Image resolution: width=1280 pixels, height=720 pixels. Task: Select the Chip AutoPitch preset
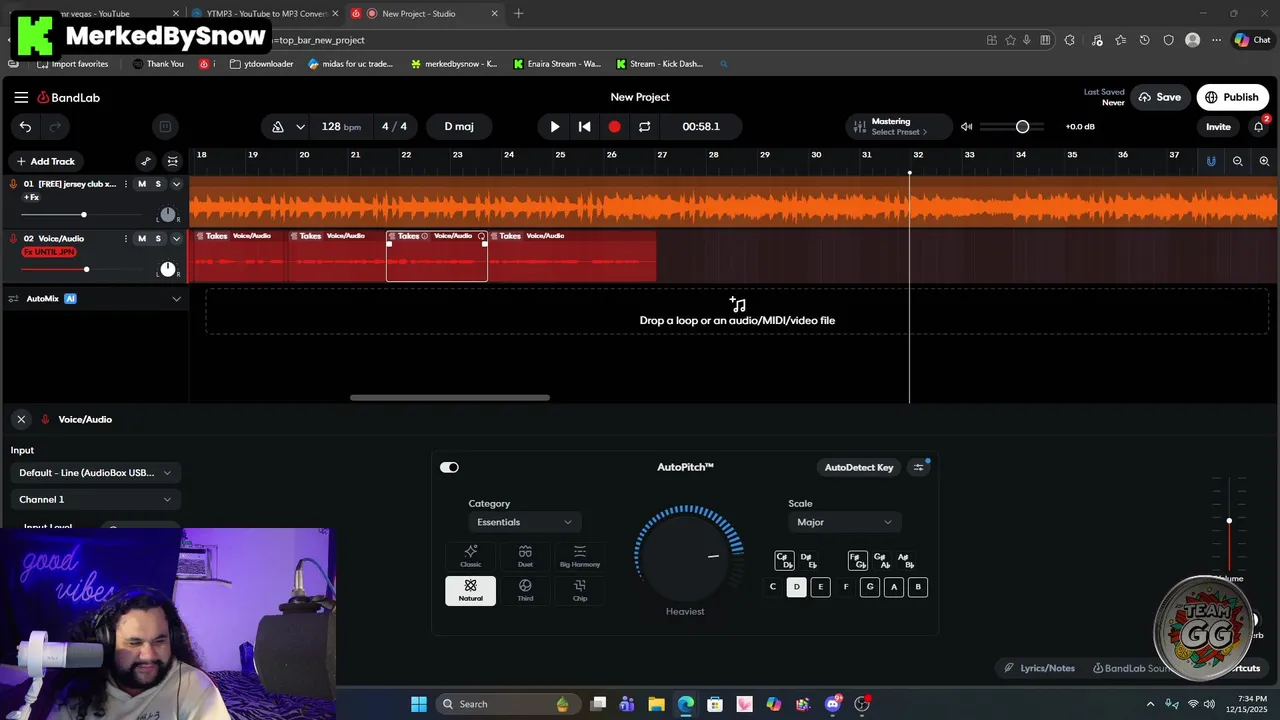click(580, 590)
